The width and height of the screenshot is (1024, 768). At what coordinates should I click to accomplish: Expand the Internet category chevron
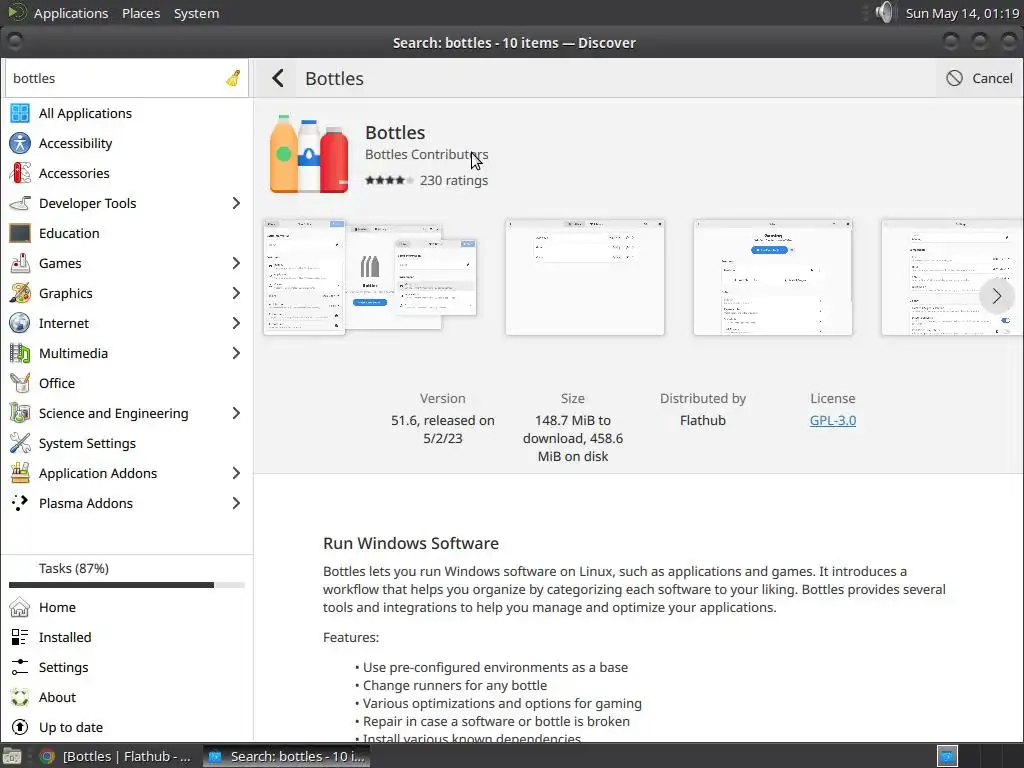236,323
